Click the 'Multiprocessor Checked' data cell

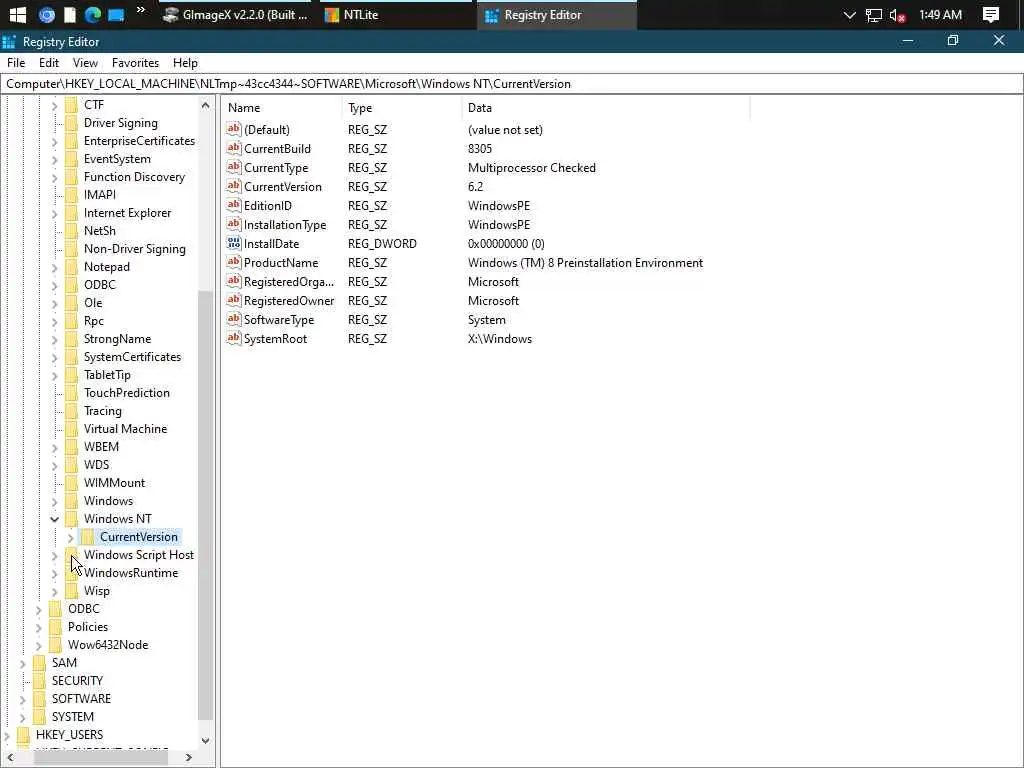point(532,168)
